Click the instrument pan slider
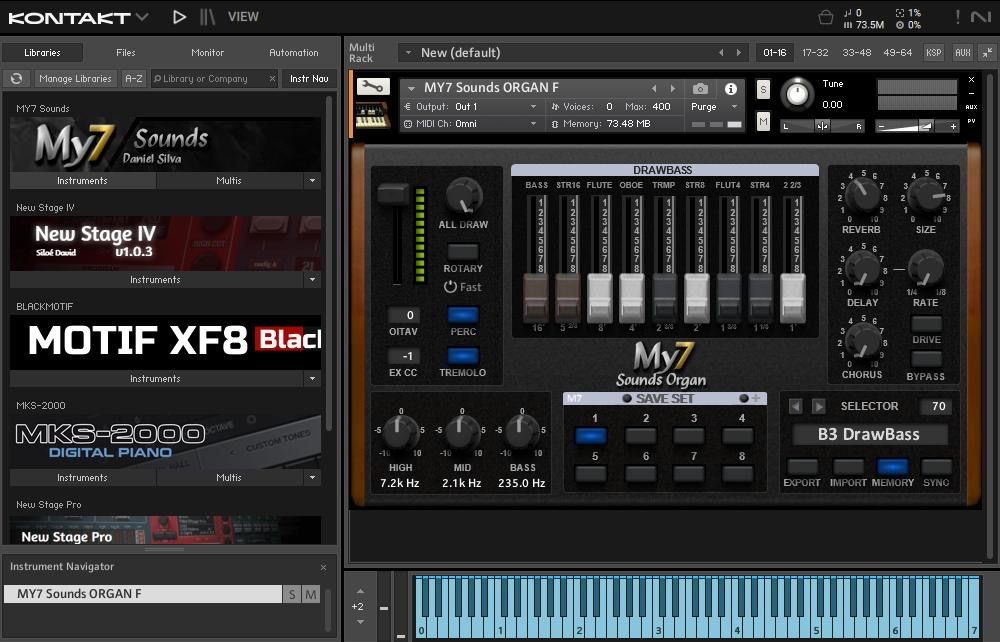Image resolution: width=1000 pixels, height=642 pixels. tap(823, 126)
